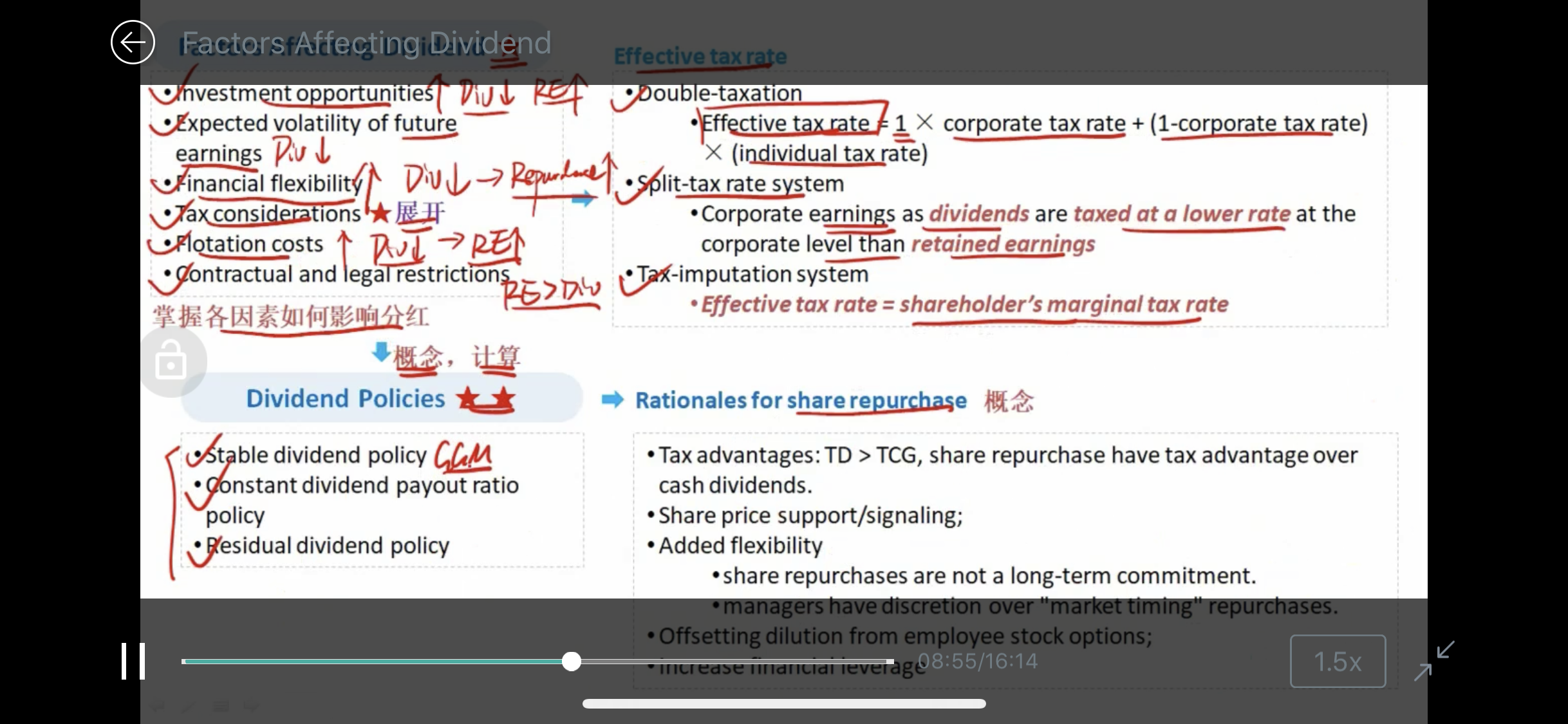Viewport: 1568px width, 724px height.
Task: Change the 1.5x playback speed
Action: tap(1338, 661)
